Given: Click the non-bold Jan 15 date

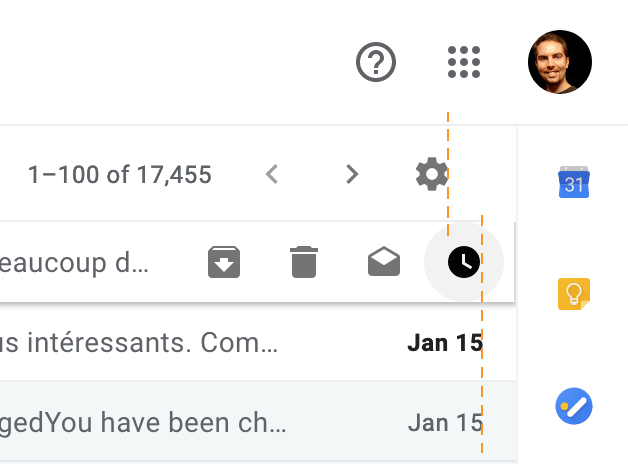Looking at the screenshot, I should (x=444, y=422).
